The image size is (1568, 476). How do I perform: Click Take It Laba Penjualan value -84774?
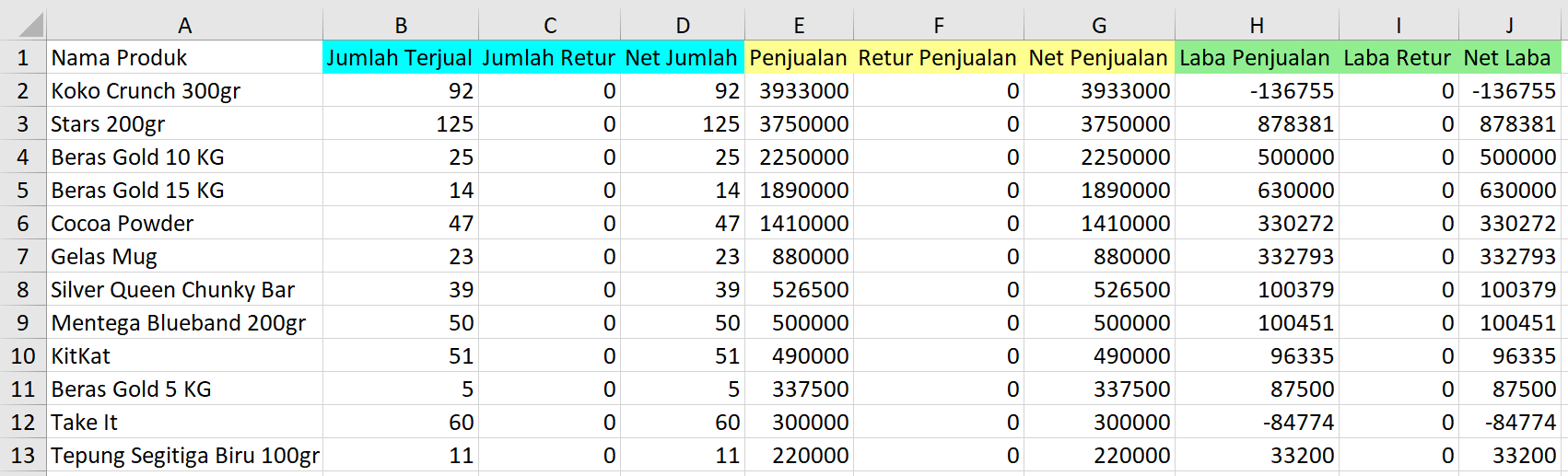point(1256,423)
